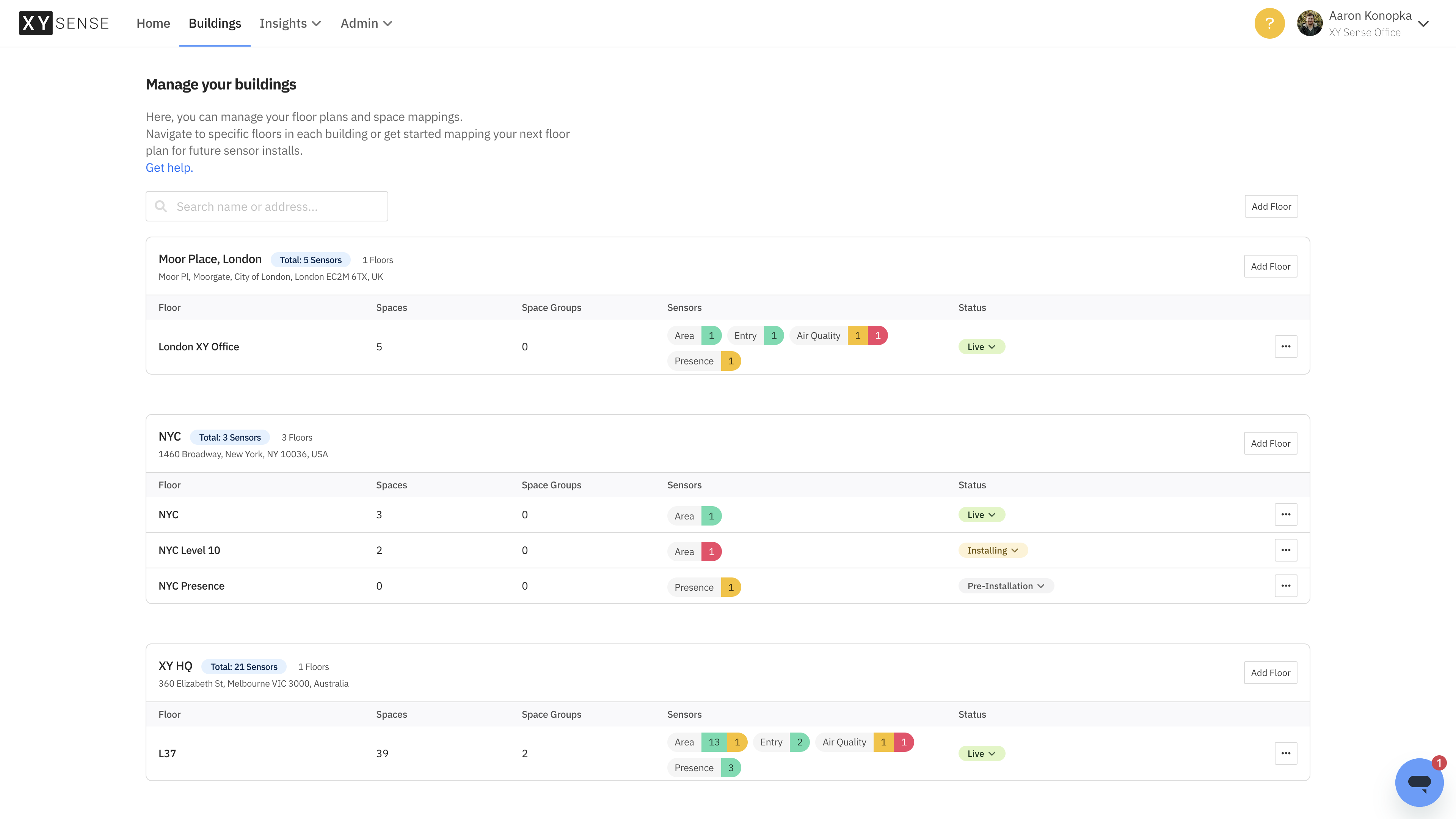Viewport: 1456px width, 819px height.
Task: Click the Entry 2 sensor pill for L37
Action: tap(781, 742)
